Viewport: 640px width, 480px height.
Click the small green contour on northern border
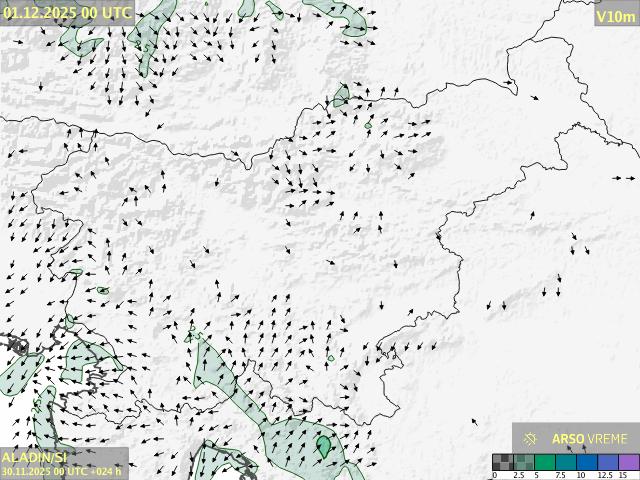click(341, 97)
